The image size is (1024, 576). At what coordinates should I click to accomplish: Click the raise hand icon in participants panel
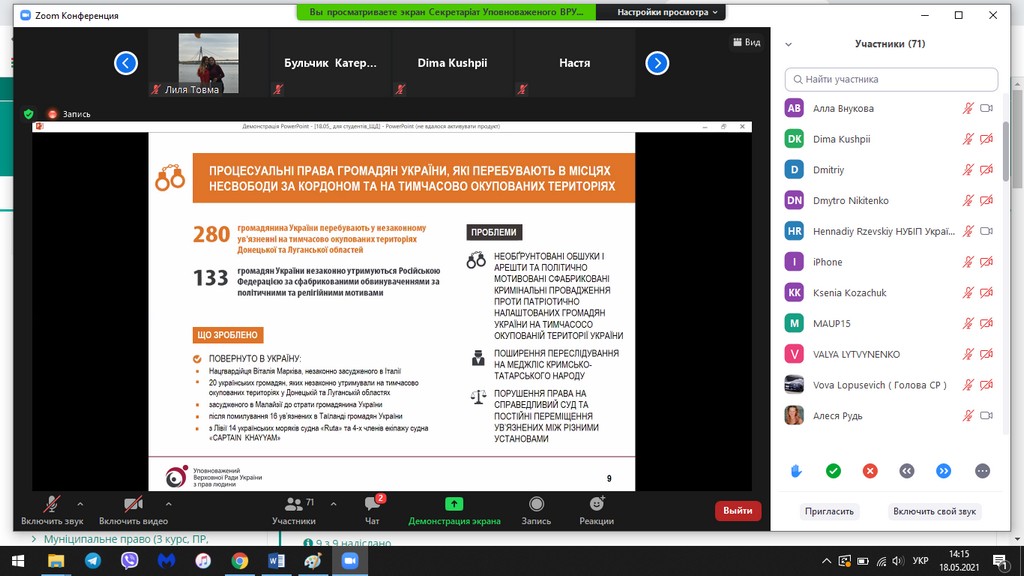pyautogui.click(x=796, y=471)
